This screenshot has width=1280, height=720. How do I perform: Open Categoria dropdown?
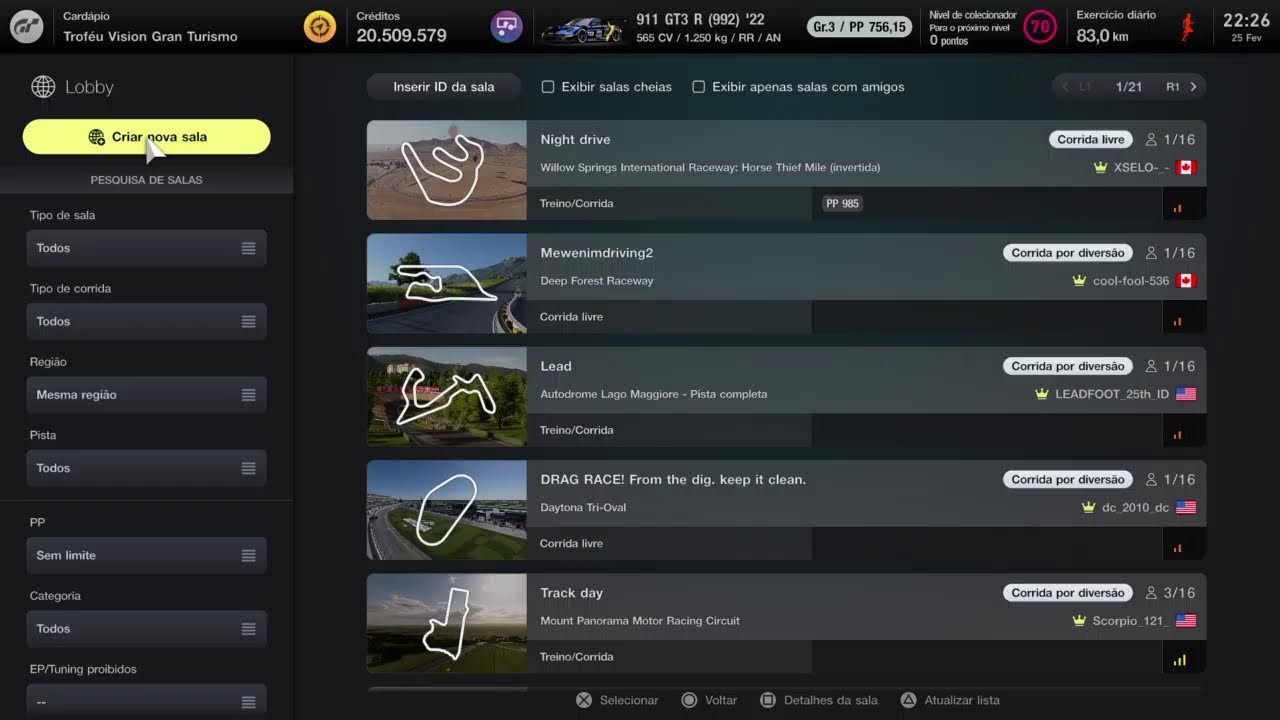(147, 629)
